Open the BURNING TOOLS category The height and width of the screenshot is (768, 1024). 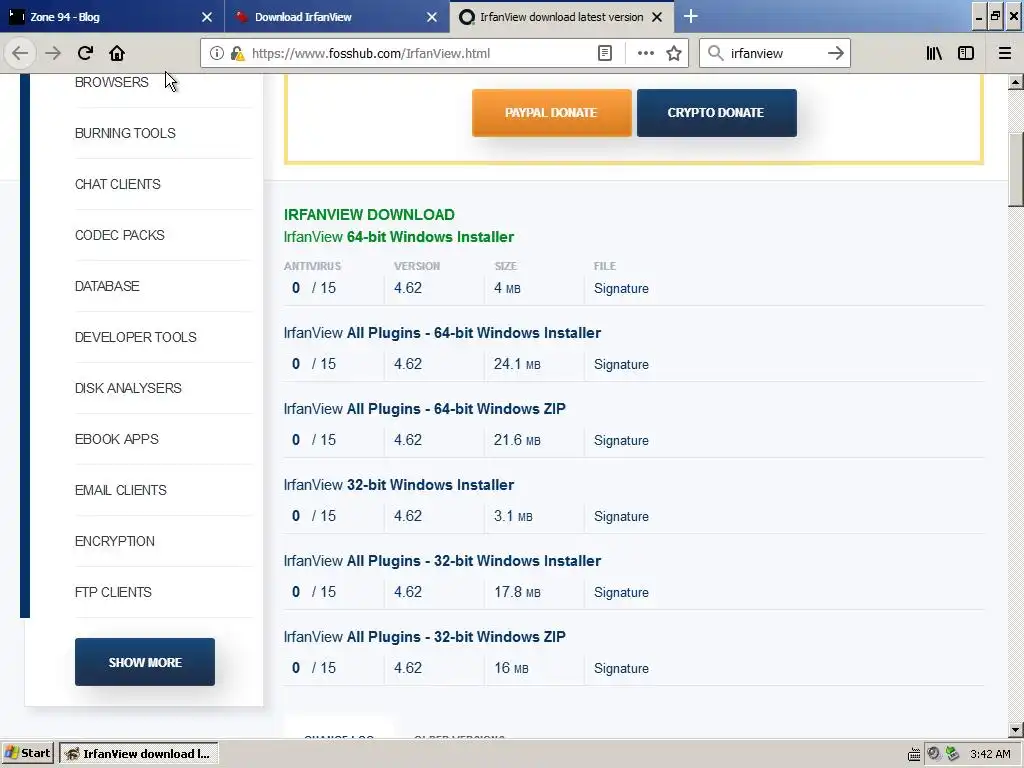pyautogui.click(x=125, y=133)
